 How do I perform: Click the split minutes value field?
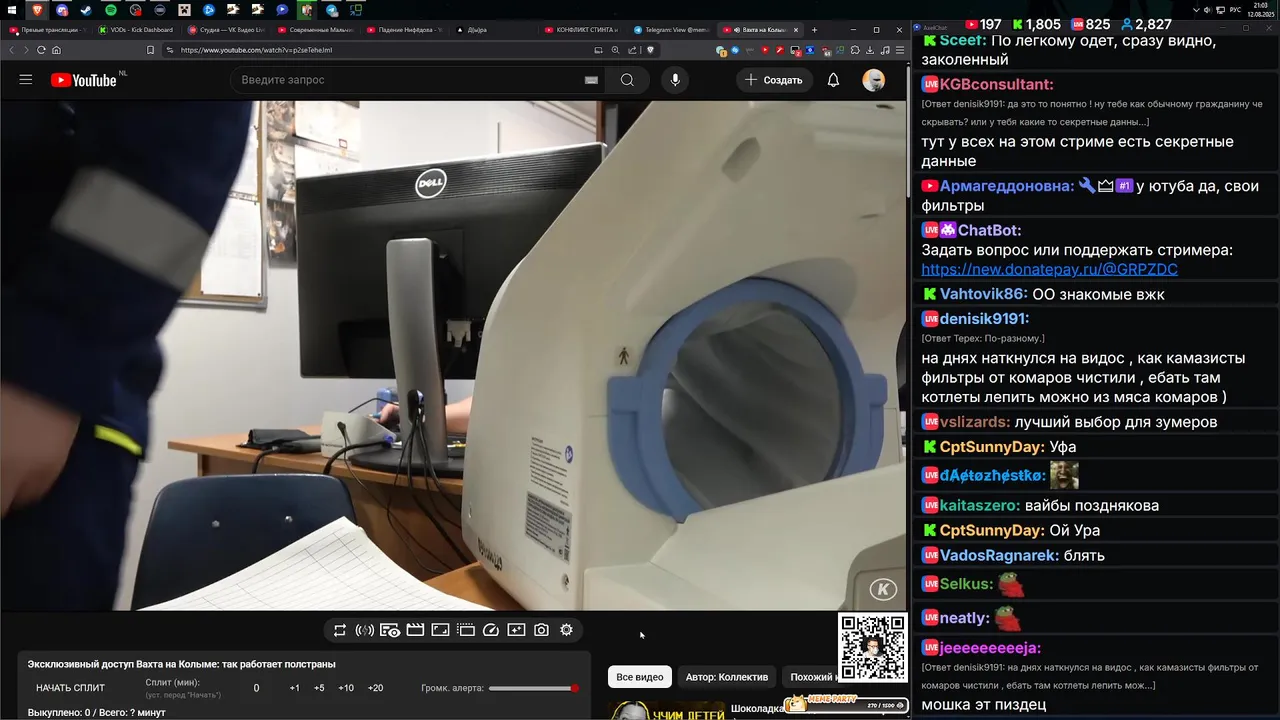point(256,688)
